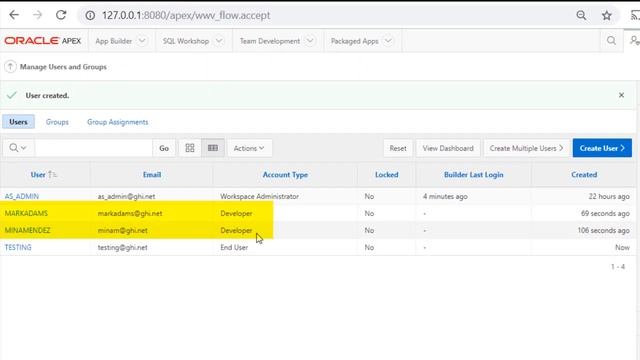Screen dimensions: 640x360
Task: Switch to the Group Assignments tab
Action: (118, 122)
